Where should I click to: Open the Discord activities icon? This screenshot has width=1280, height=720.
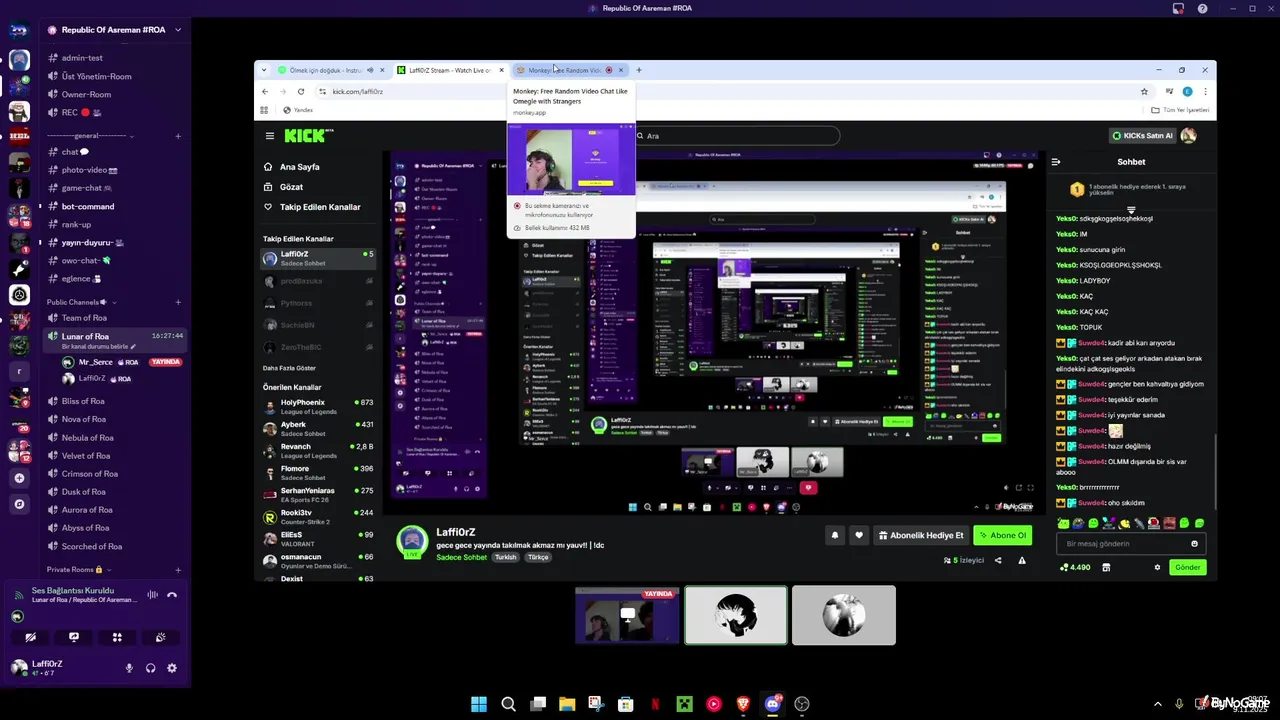coord(117,637)
